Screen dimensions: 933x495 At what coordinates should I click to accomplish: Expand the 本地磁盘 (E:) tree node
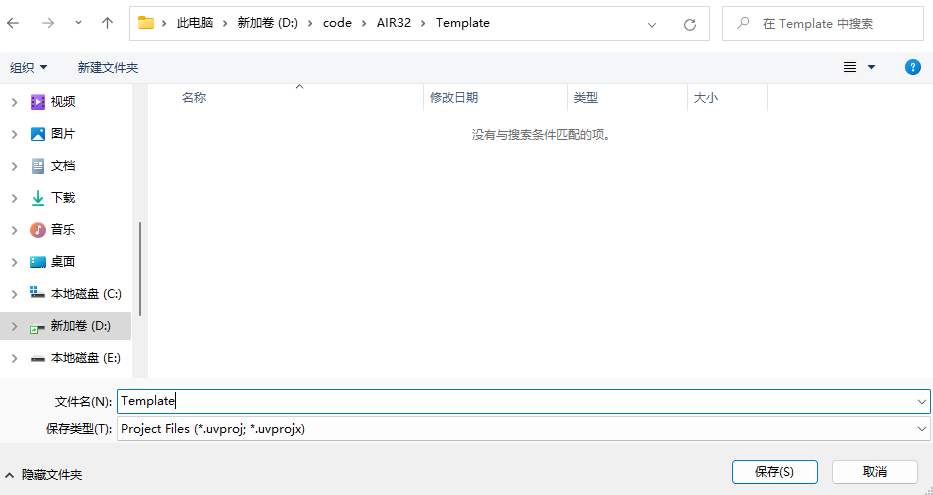click(x=14, y=359)
